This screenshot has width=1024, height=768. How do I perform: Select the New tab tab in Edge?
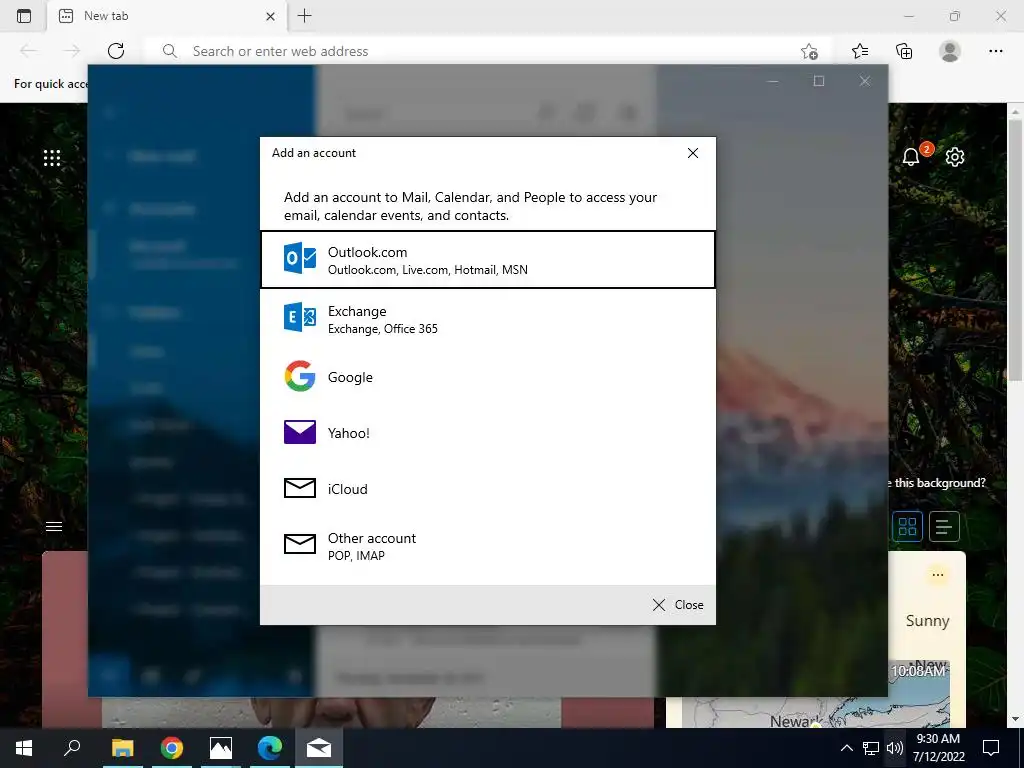coord(167,16)
